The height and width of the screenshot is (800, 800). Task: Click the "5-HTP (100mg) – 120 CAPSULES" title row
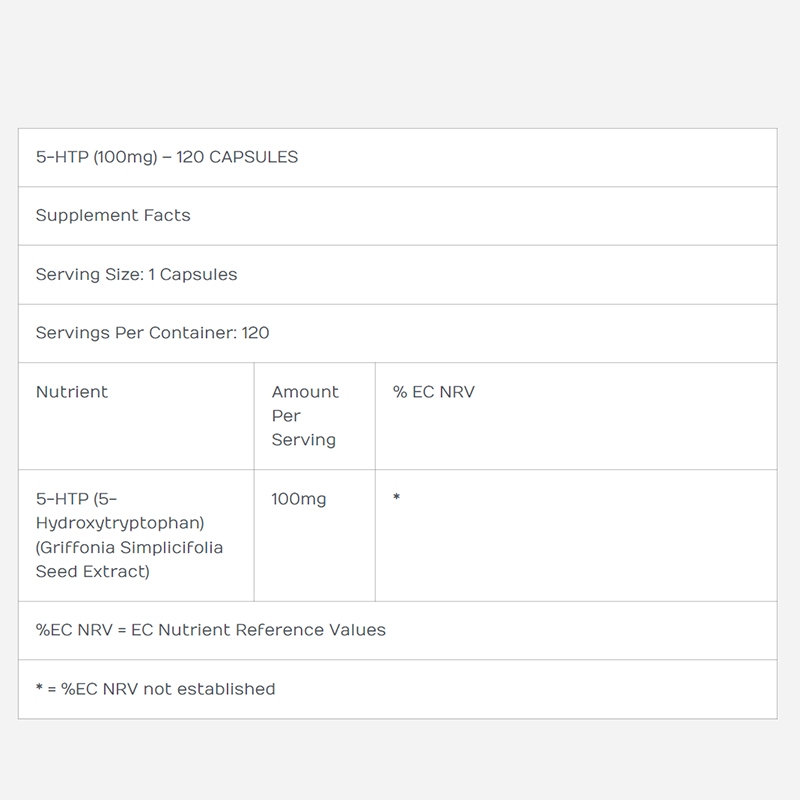point(397,158)
